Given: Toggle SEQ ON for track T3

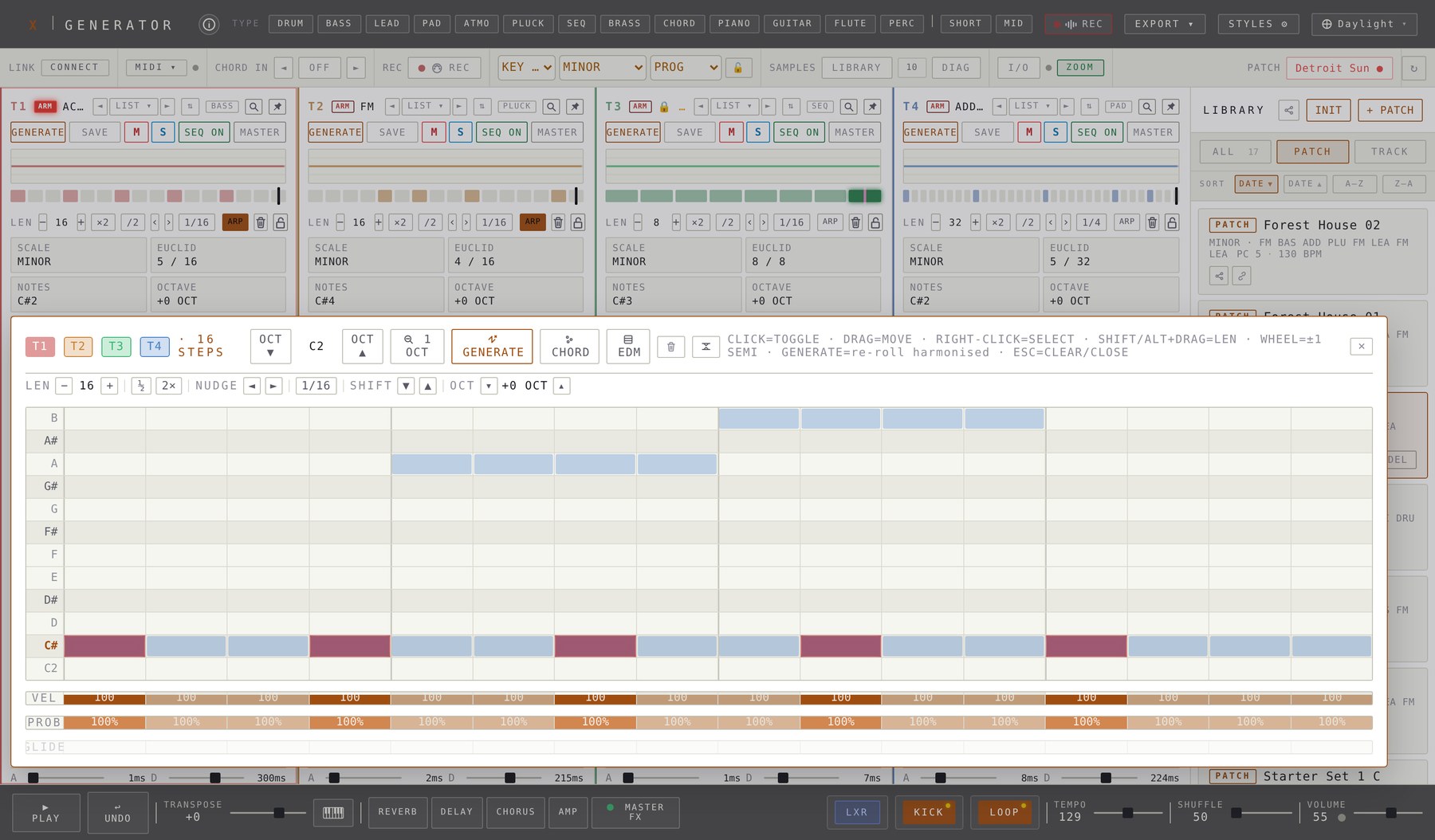Looking at the screenshot, I should click(x=800, y=132).
